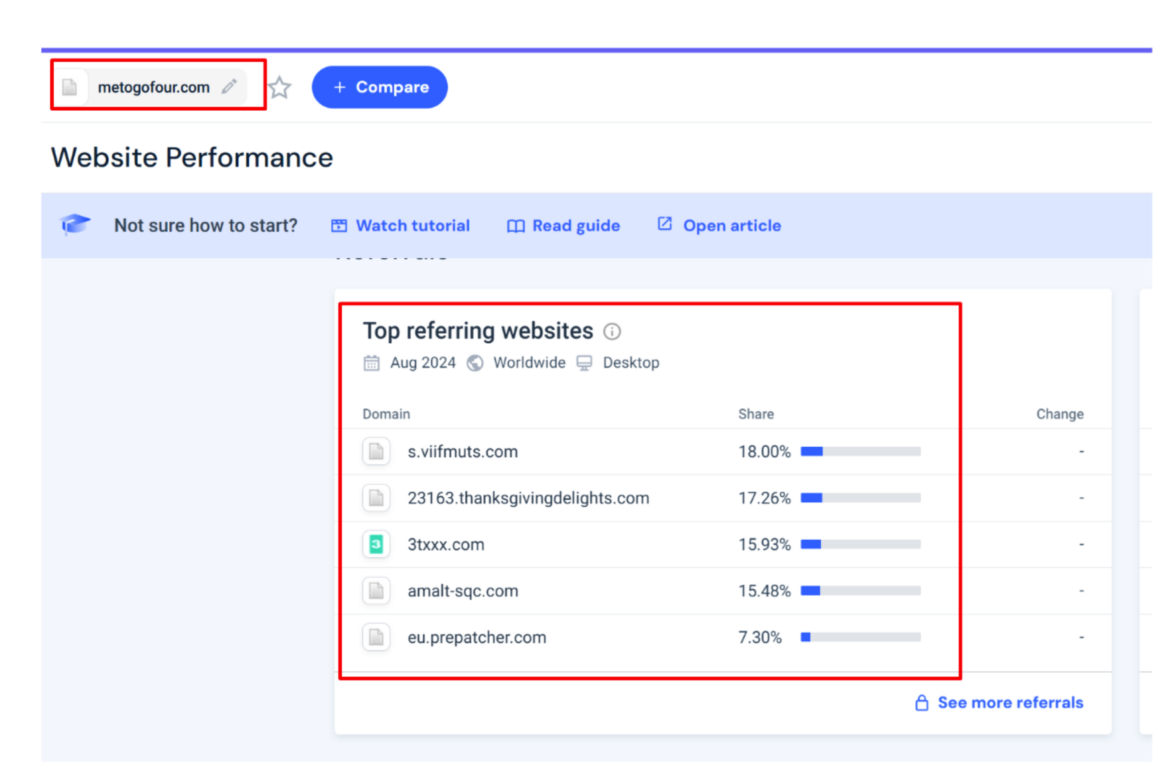The image size is (1176, 772).
Task: Click the 3txxx.com green favicon
Action: click(x=376, y=544)
